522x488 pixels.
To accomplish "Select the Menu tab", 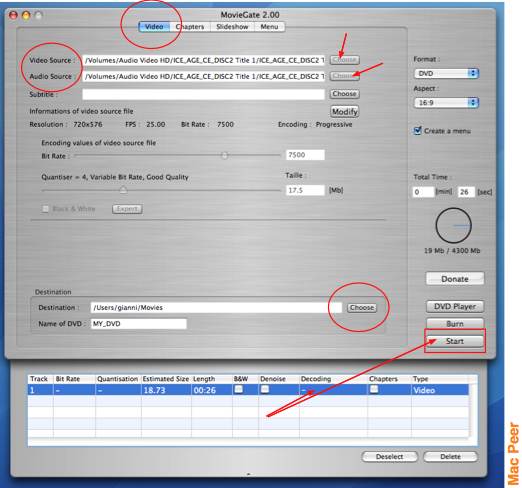I will 269,27.
